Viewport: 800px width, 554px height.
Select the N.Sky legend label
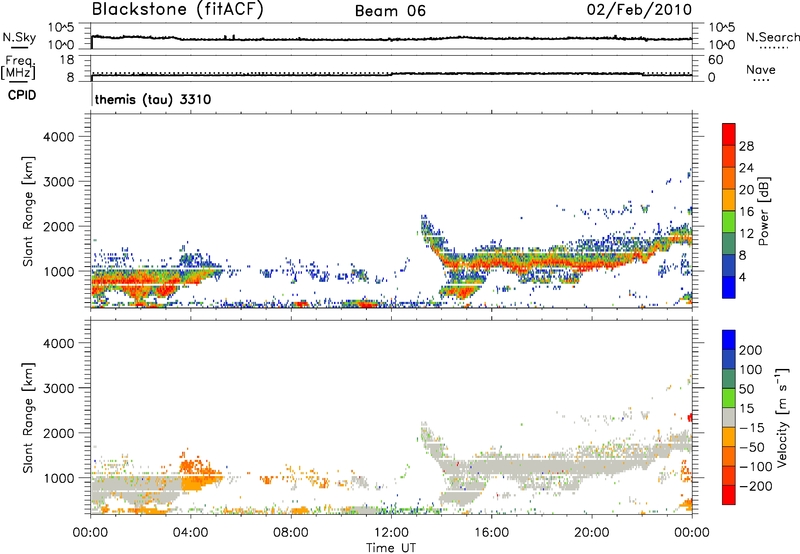[x=19, y=37]
